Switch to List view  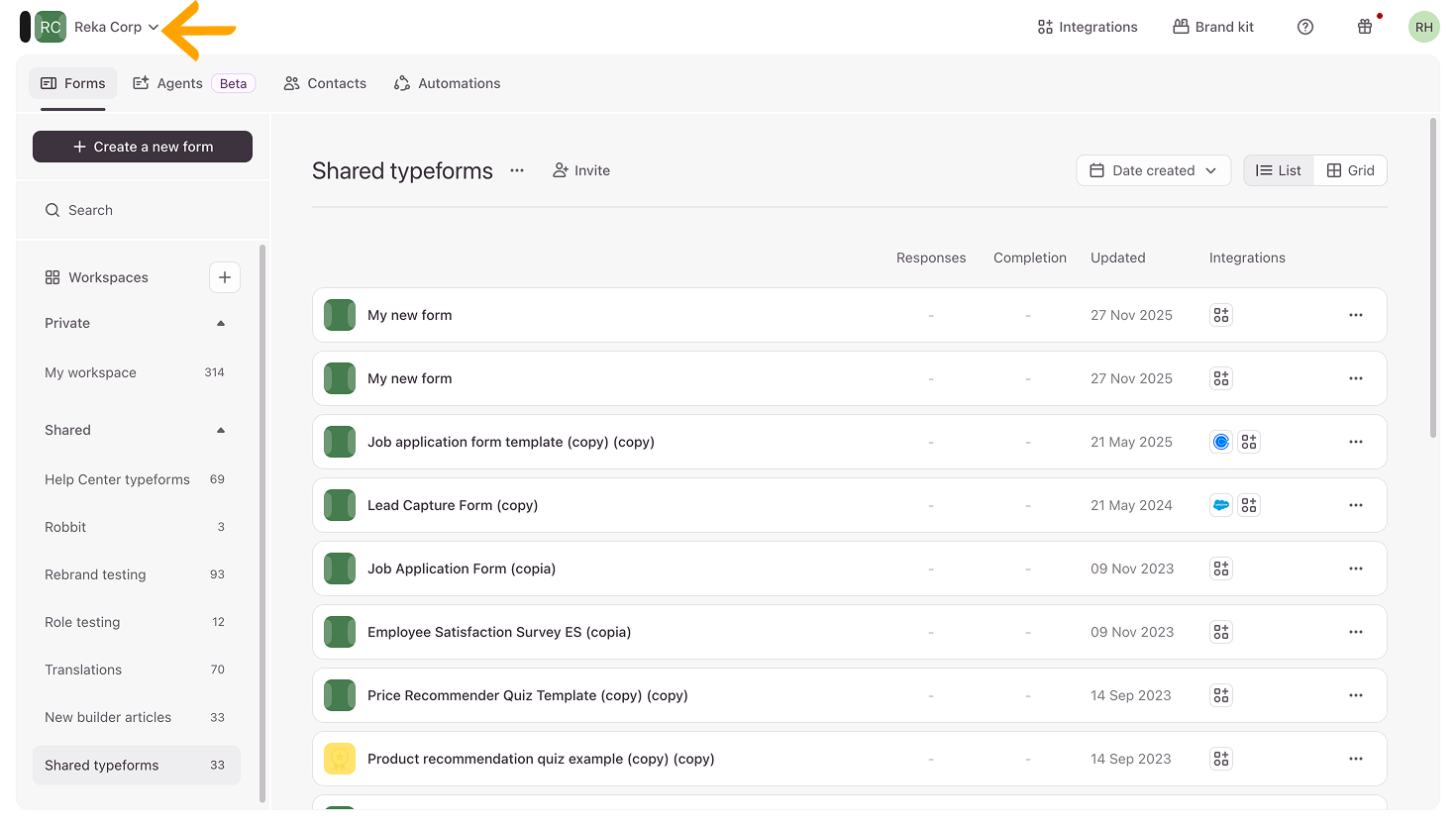[x=1279, y=170]
